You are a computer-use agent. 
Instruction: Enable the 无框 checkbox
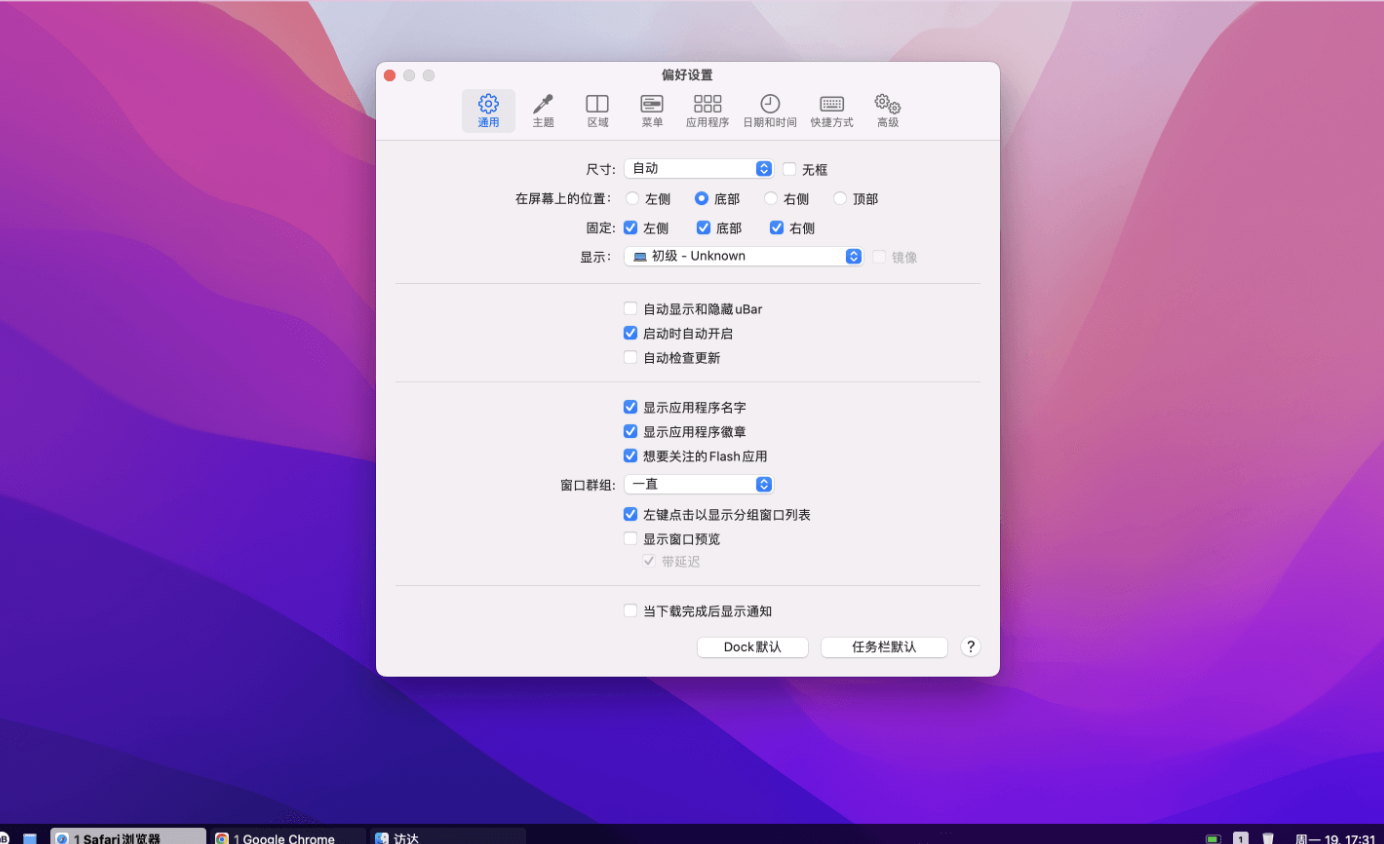(790, 170)
